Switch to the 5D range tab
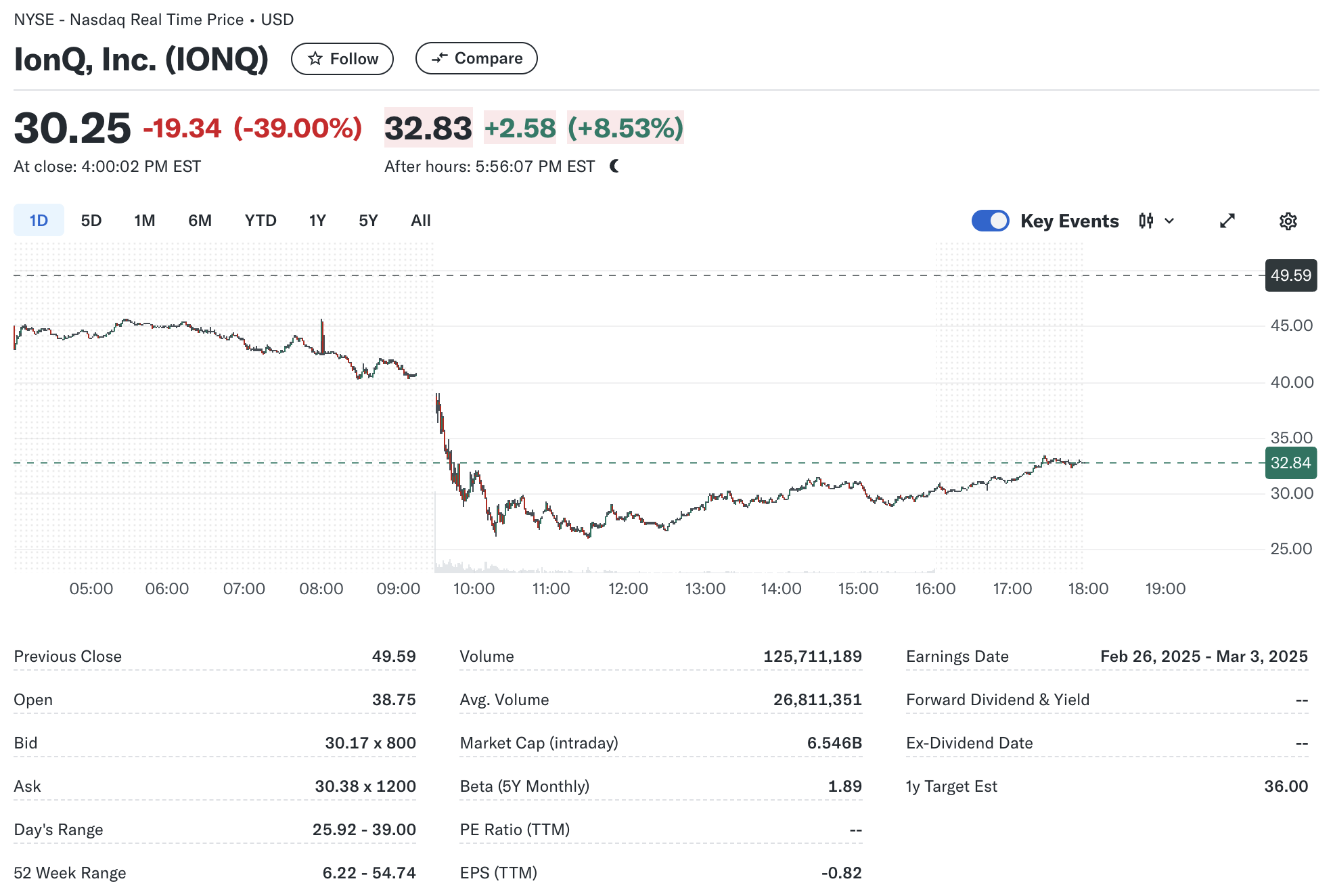 (91, 221)
